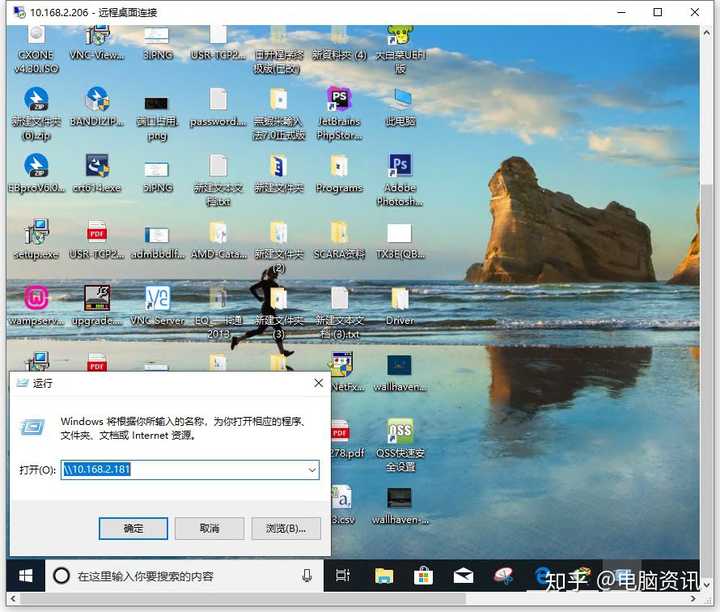The image size is (720, 612).
Task: Close the 运行 dialog
Action: tap(318, 383)
